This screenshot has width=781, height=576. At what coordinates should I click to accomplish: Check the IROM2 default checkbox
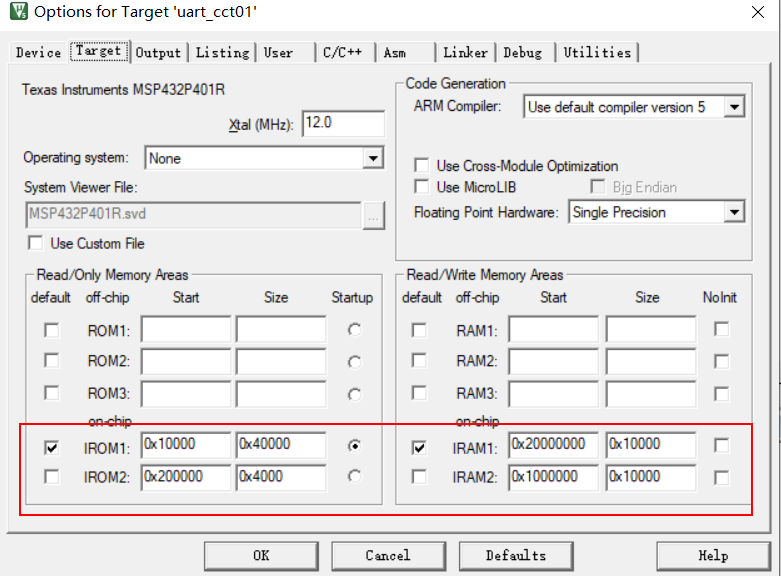click(52, 477)
